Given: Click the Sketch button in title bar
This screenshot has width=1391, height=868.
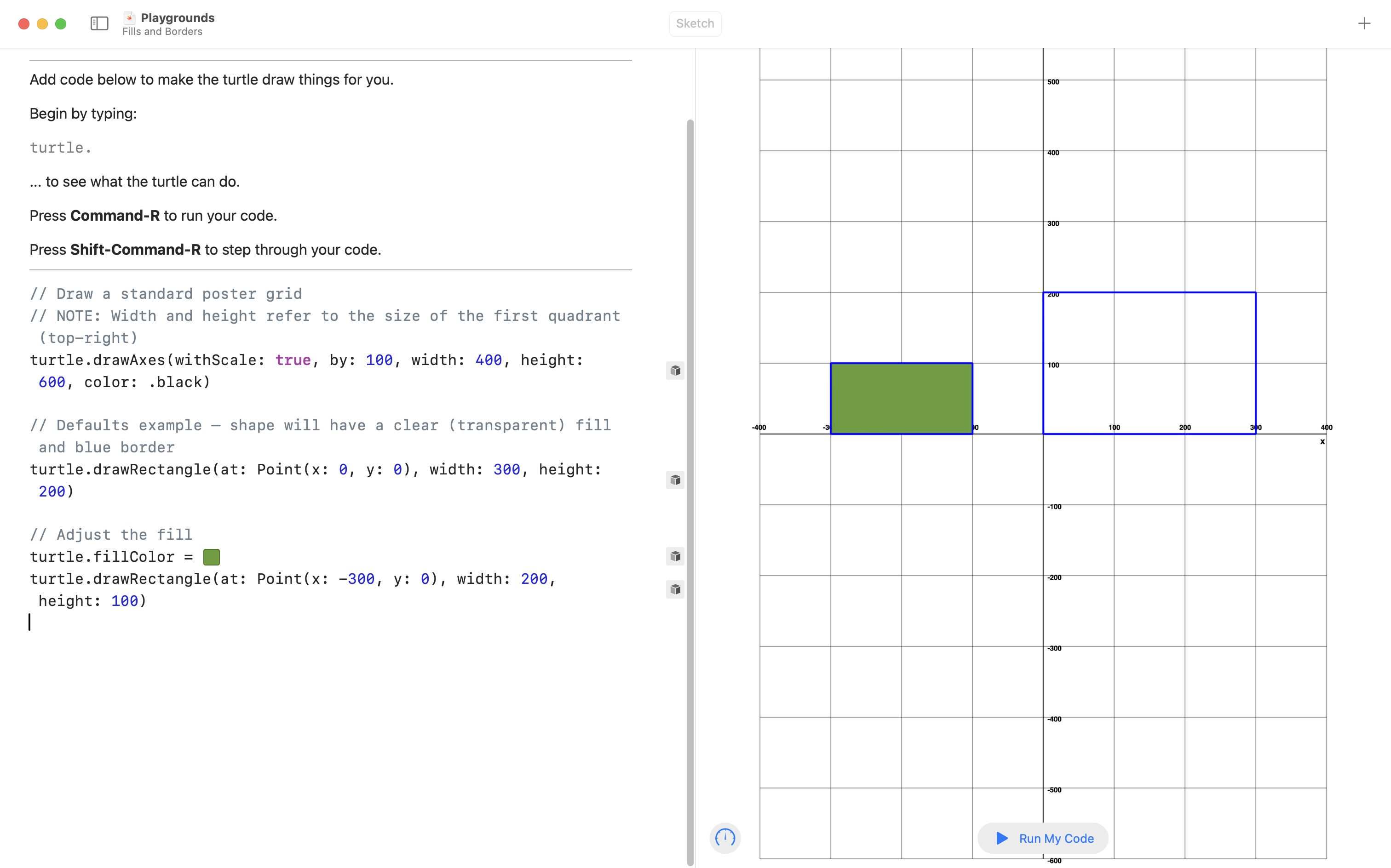Looking at the screenshot, I should click(x=695, y=23).
